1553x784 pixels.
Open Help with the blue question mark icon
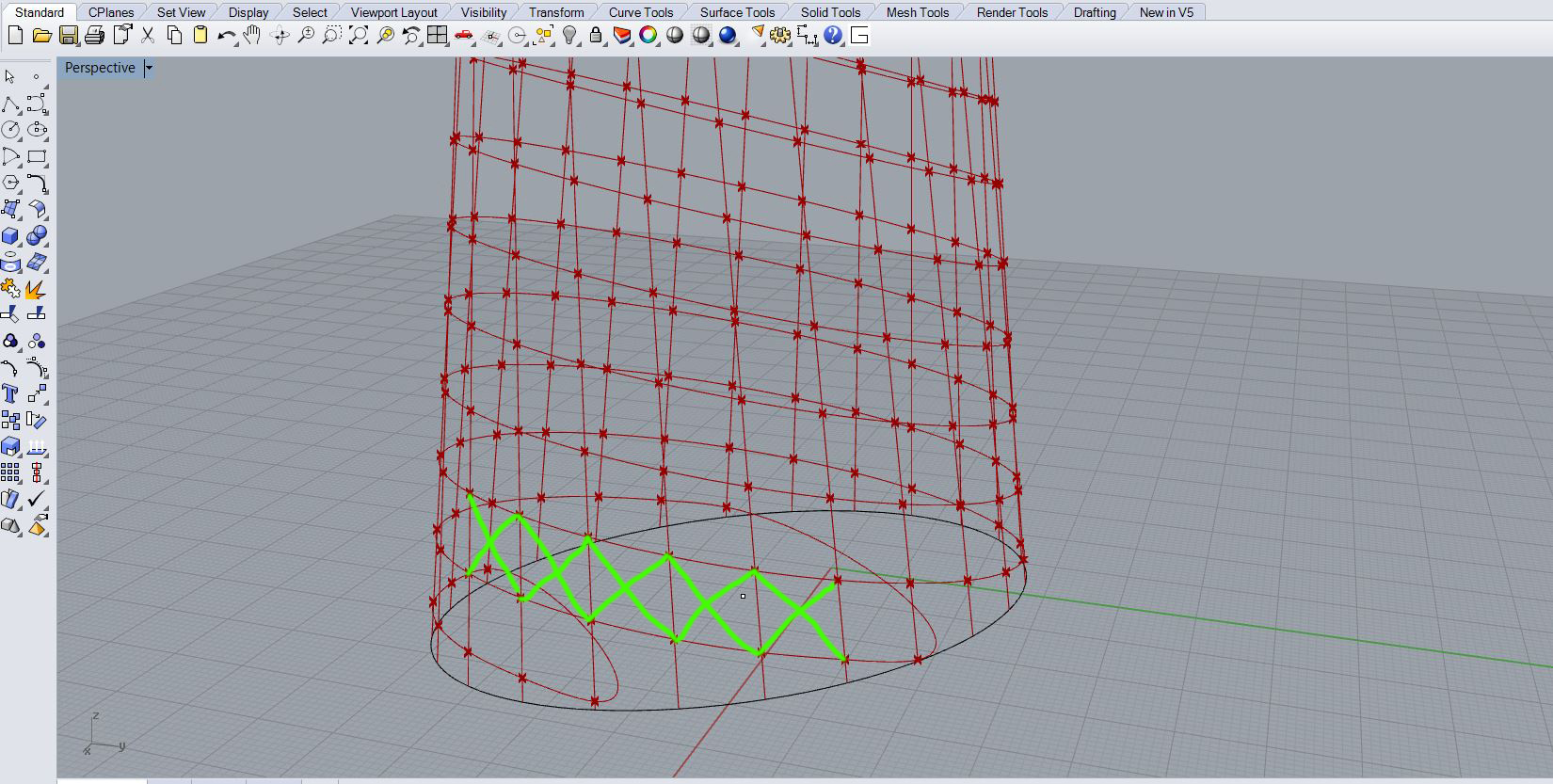coord(833,36)
